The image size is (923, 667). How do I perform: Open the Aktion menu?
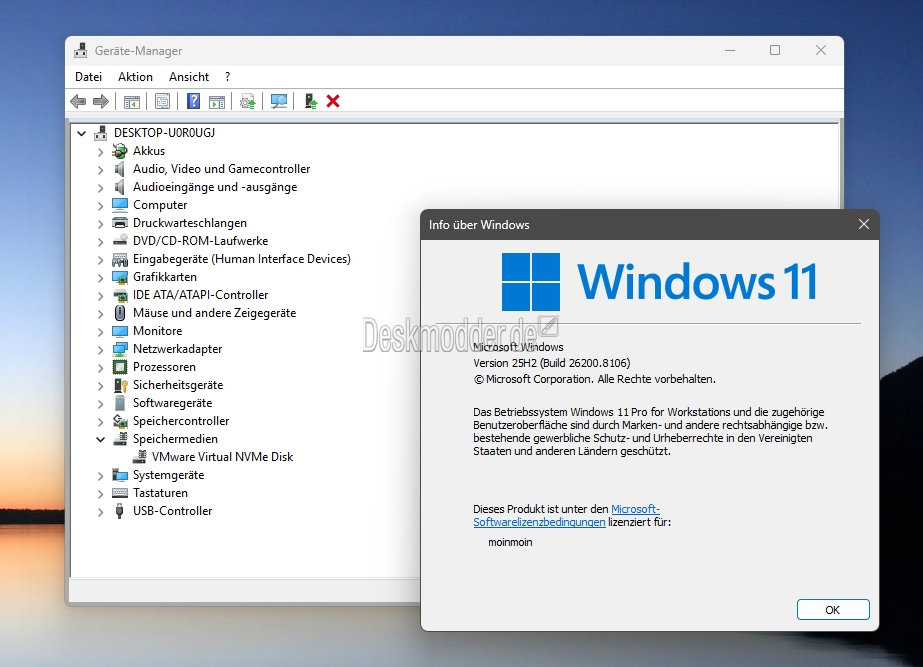(x=135, y=77)
